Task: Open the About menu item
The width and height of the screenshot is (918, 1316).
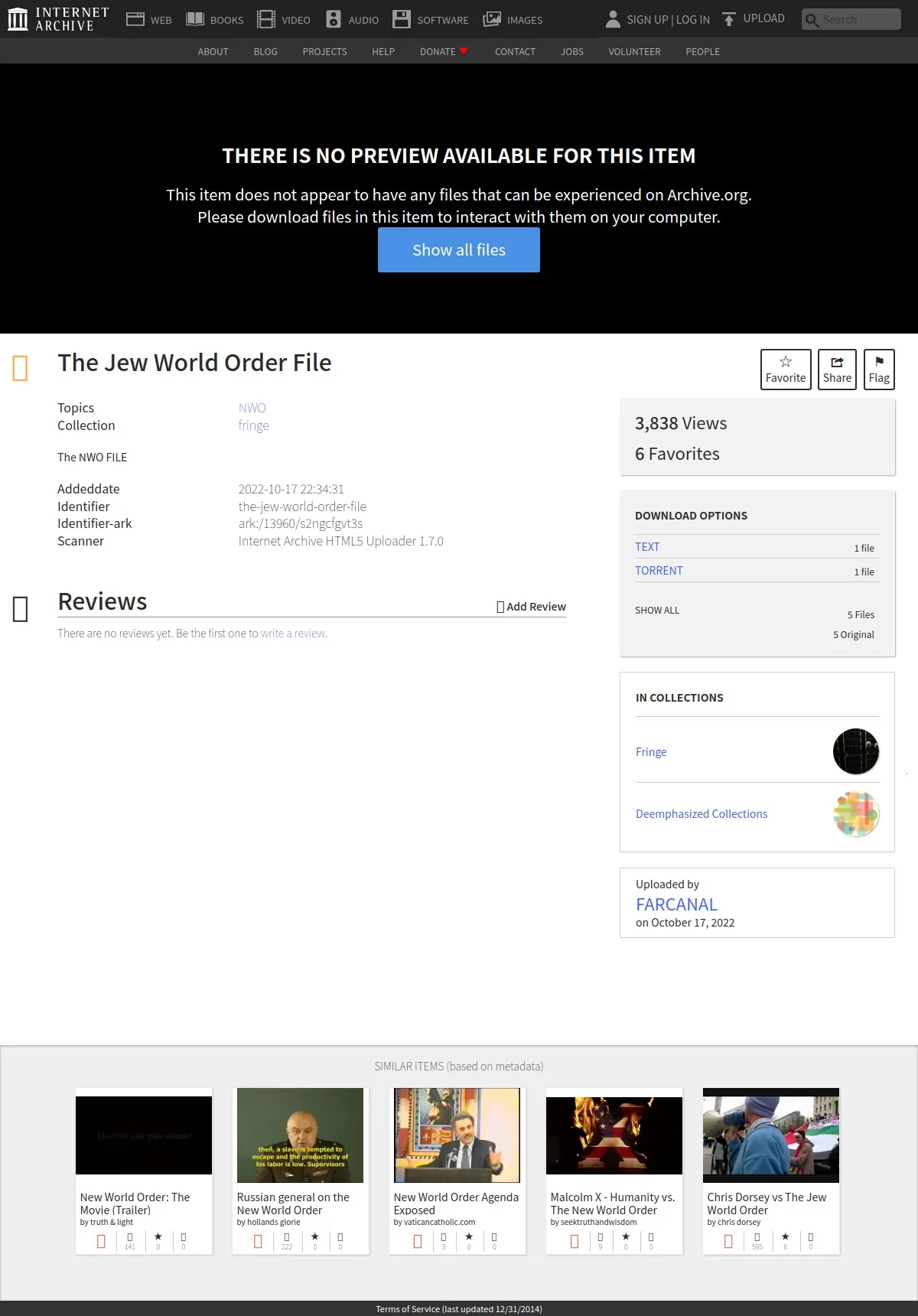Action: pos(213,51)
